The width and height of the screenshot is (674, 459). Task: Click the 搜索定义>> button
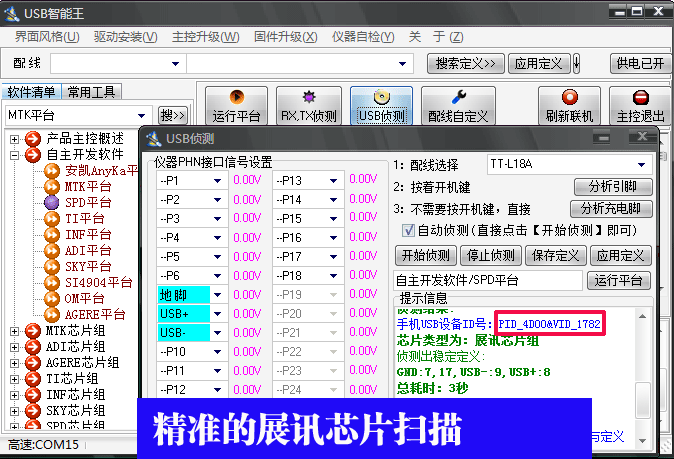coord(466,64)
